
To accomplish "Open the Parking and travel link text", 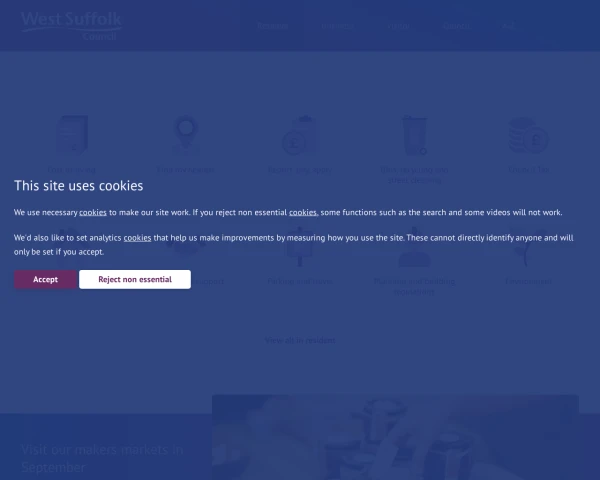I will pos(300,281).
